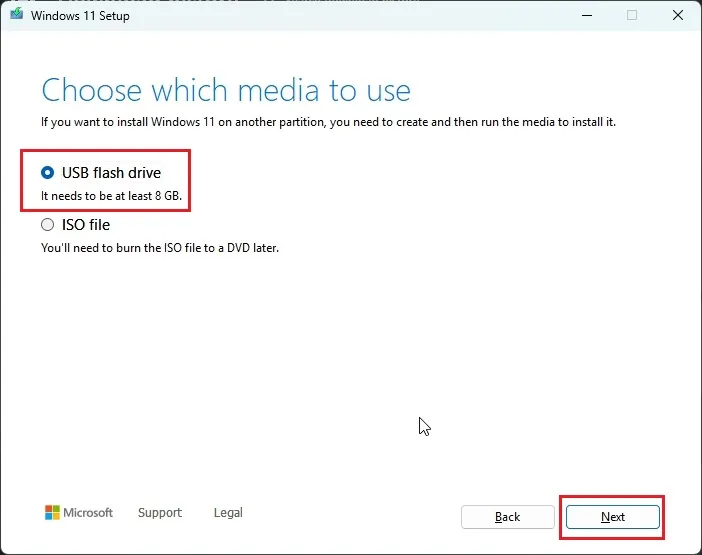Close the Windows 11 Setup window
This screenshot has width=702, height=555.
[678, 15]
